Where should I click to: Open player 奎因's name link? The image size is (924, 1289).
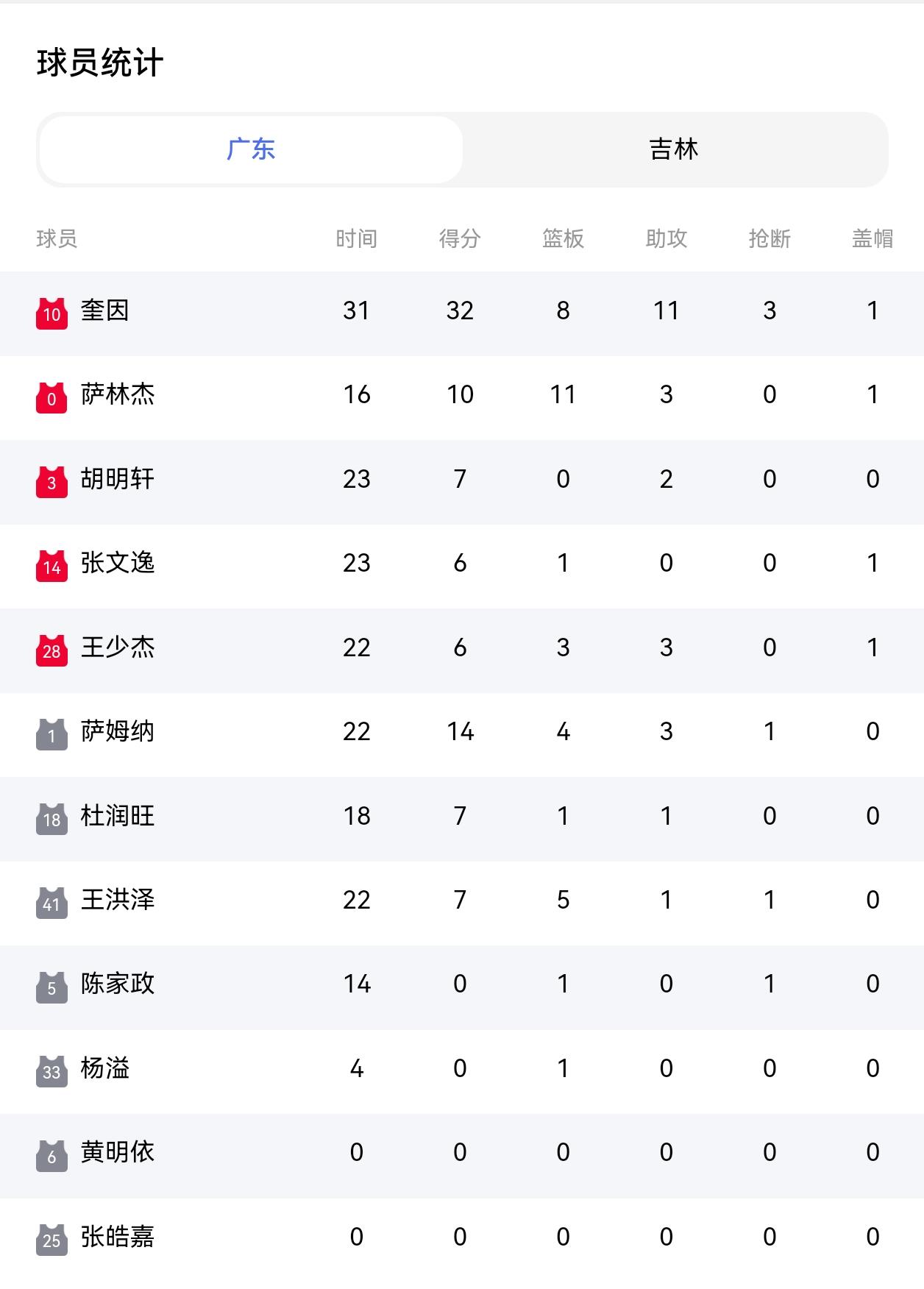pyautogui.click(x=105, y=310)
